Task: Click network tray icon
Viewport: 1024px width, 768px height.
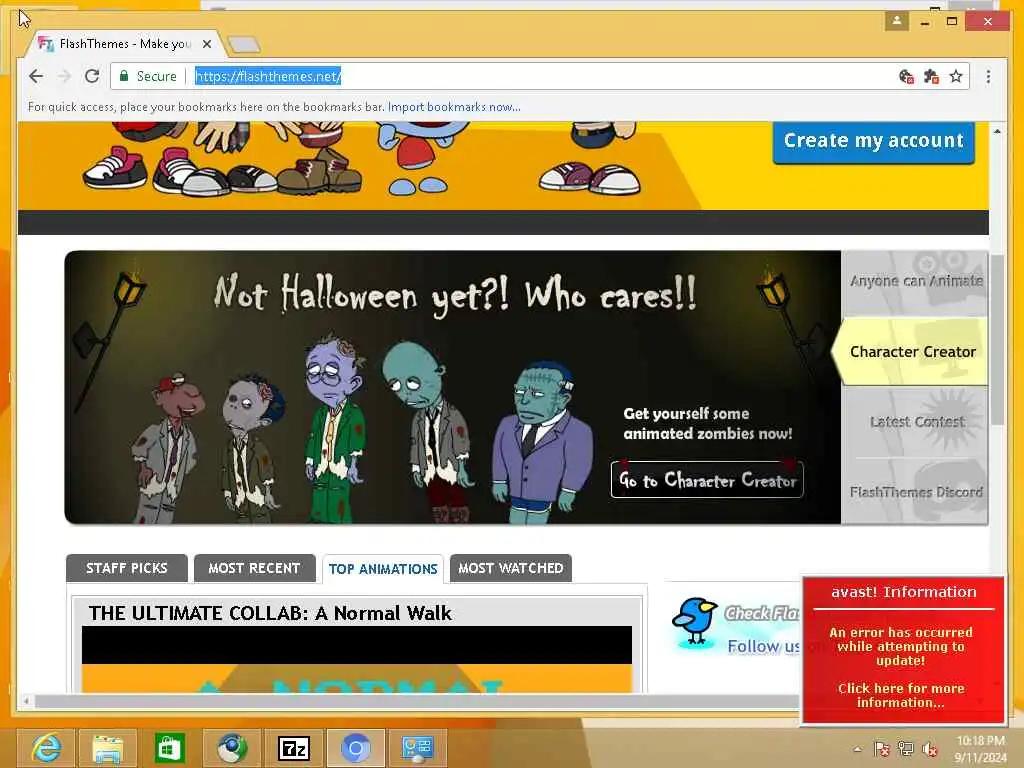Action: pos(906,749)
